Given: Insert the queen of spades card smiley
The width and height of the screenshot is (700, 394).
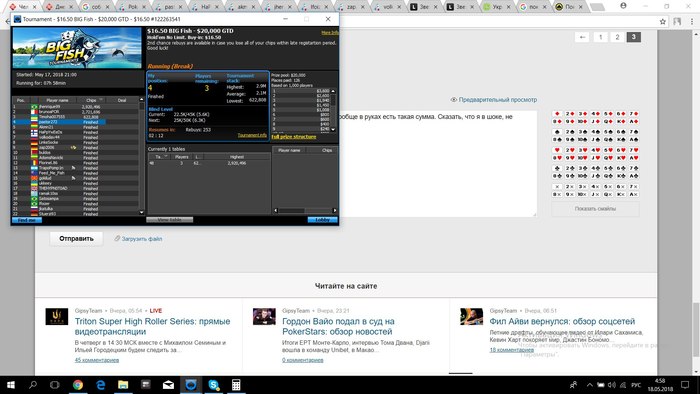Looking at the screenshot, I should coord(608,140).
